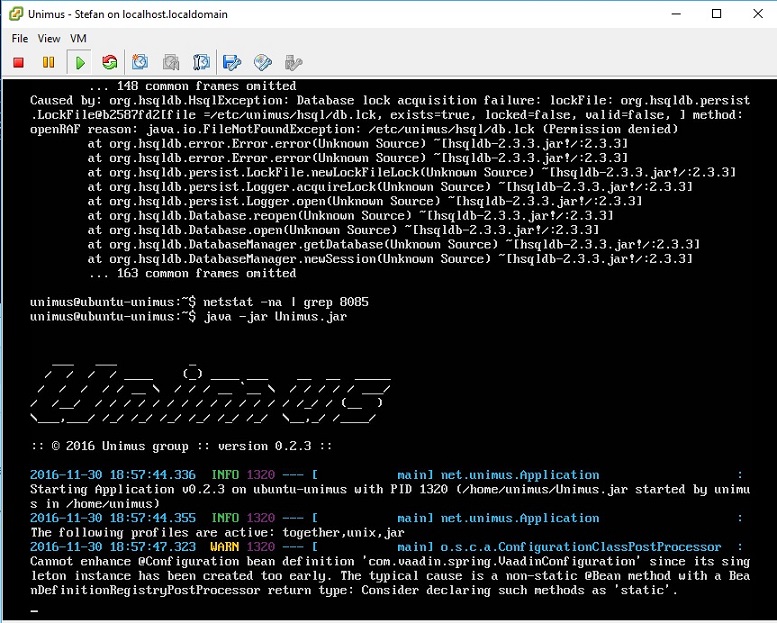The image size is (777, 623).
Task: Click the 'LockFile.newLockFileLock' stack trace line
Action: tap(412, 172)
